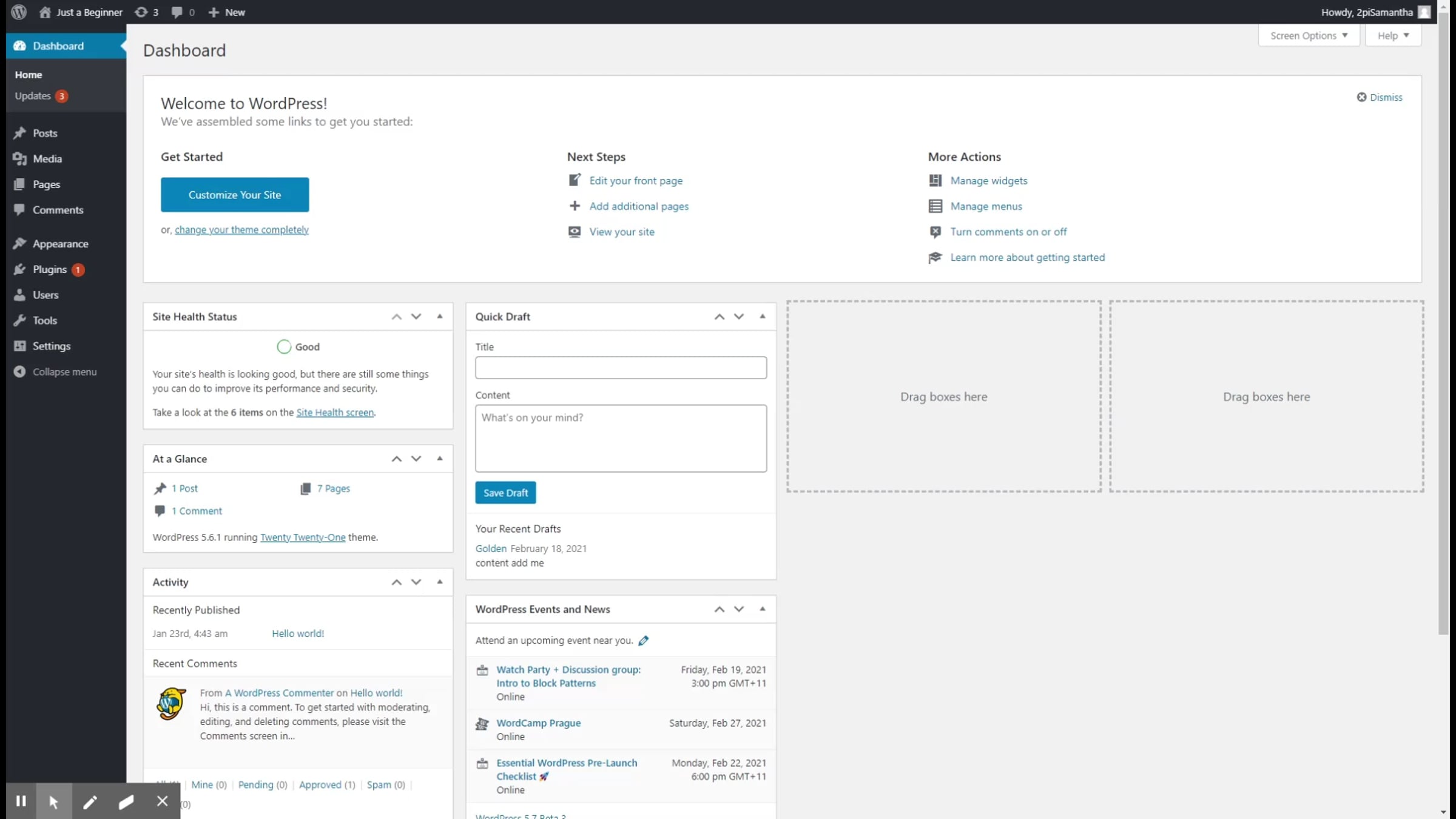The height and width of the screenshot is (819, 1456).
Task: Move Quick Draft box down
Action: tap(739, 317)
